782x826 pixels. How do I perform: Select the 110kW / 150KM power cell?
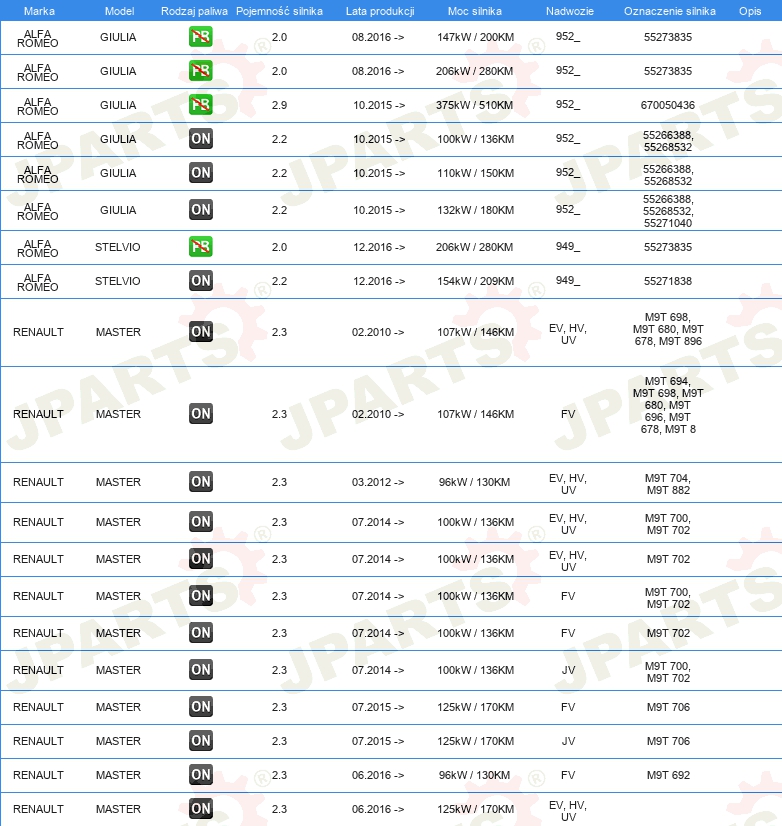(475, 173)
